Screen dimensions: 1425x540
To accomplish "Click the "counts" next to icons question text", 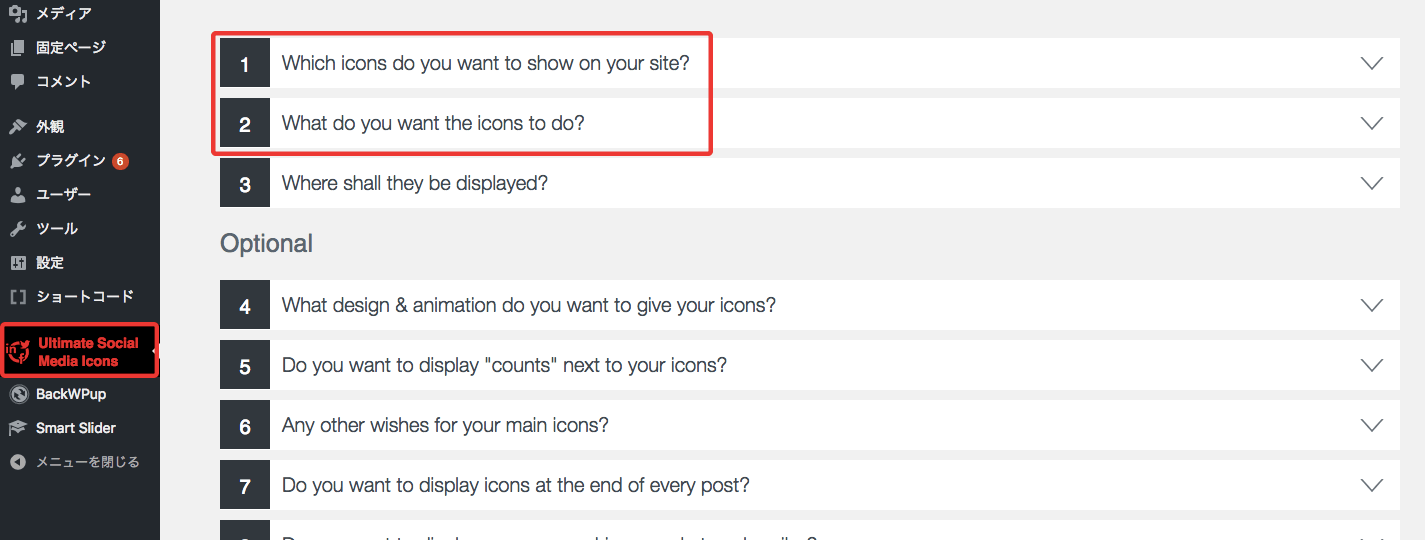I will pyautogui.click(x=504, y=365).
